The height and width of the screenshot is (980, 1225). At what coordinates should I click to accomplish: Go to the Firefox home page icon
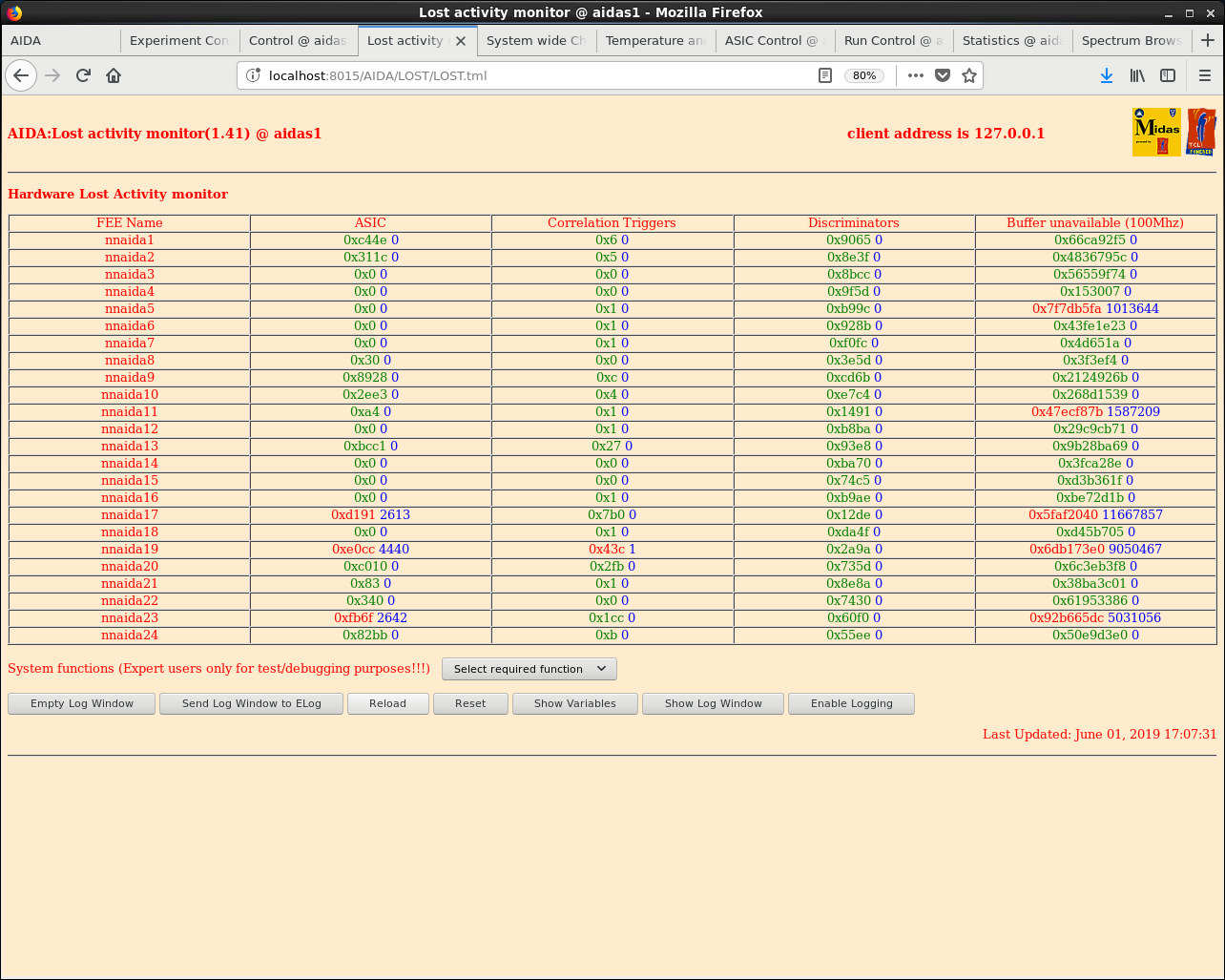[114, 75]
